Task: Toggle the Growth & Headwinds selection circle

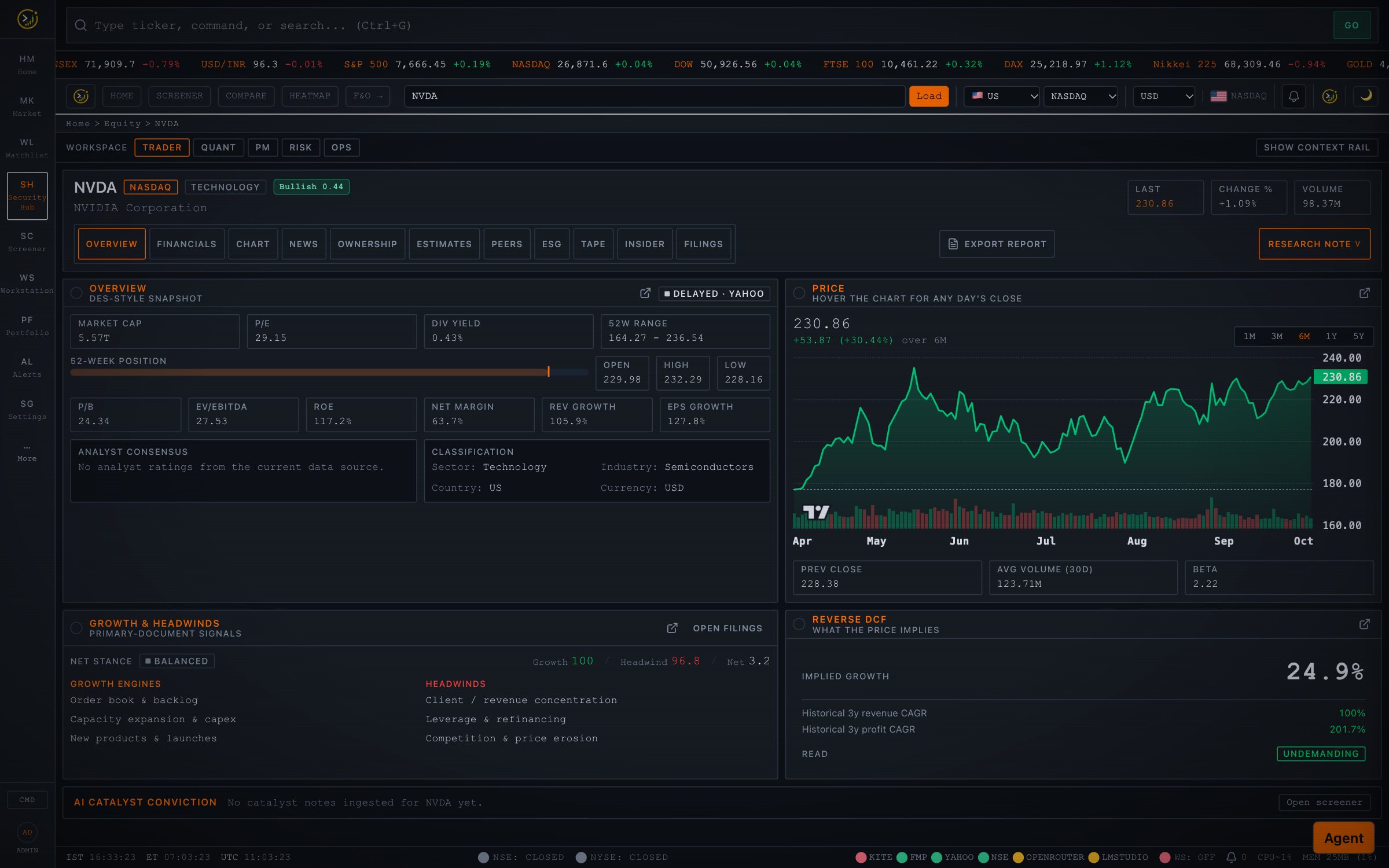Action: click(76, 628)
